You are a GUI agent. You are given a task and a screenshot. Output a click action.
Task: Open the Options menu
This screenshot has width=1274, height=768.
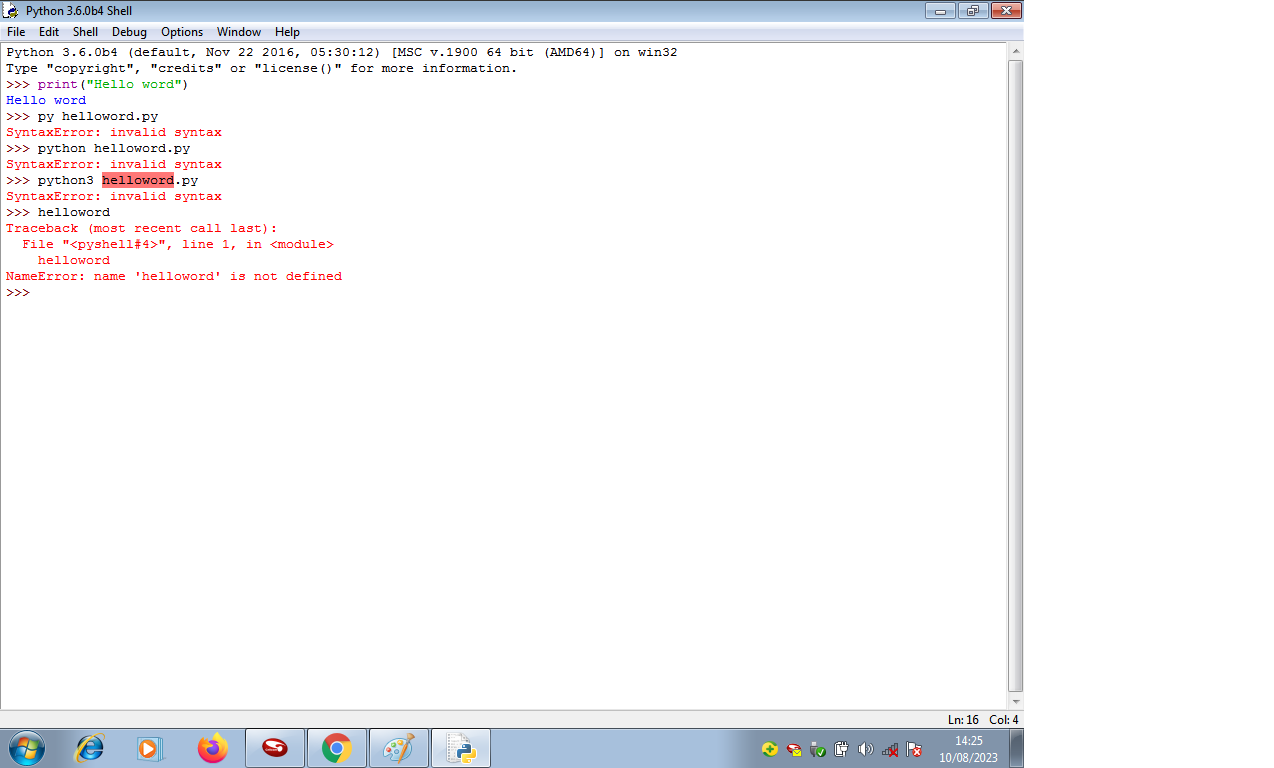click(x=181, y=31)
